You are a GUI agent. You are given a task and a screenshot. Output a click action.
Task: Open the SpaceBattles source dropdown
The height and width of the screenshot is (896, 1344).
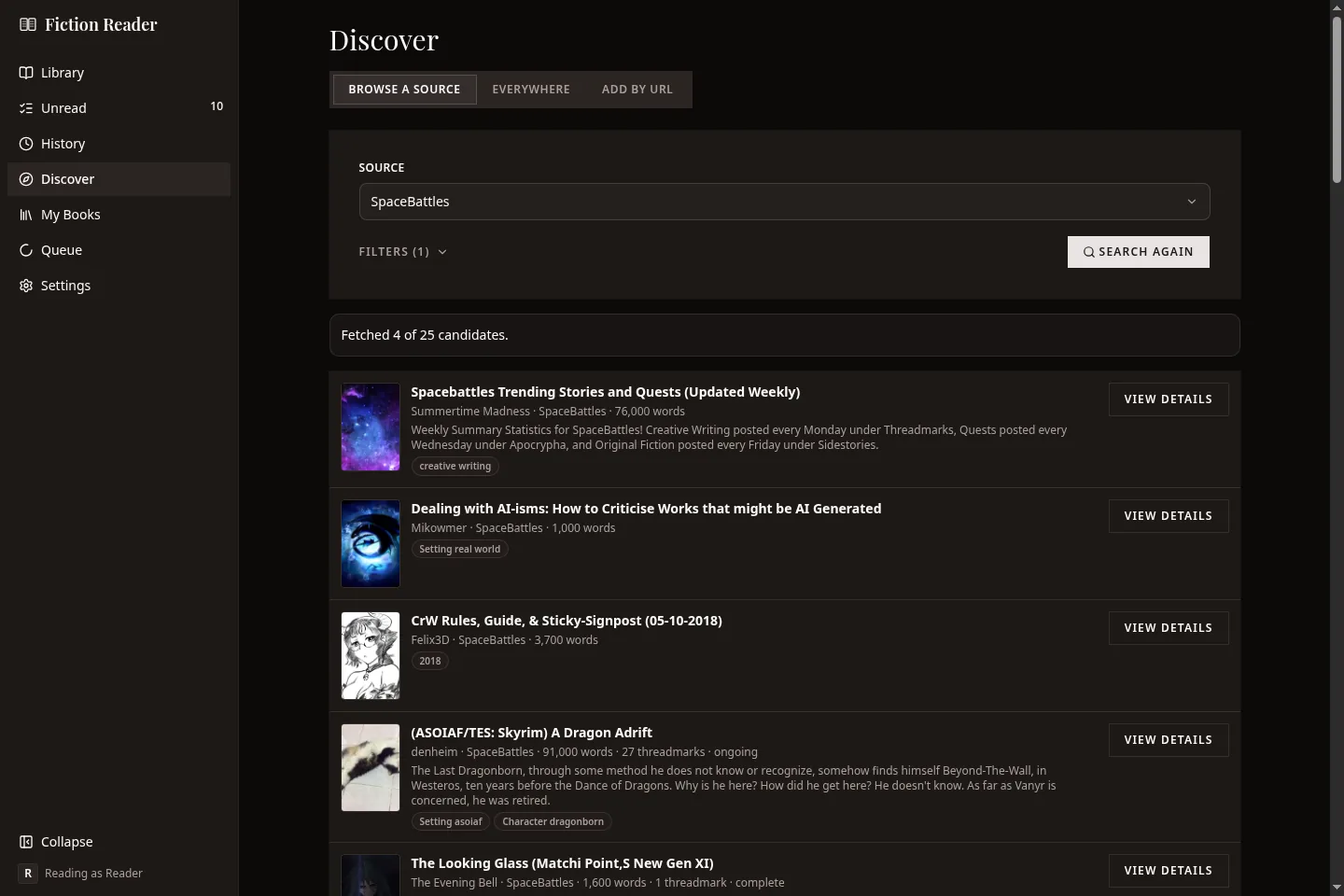pyautogui.click(x=784, y=202)
